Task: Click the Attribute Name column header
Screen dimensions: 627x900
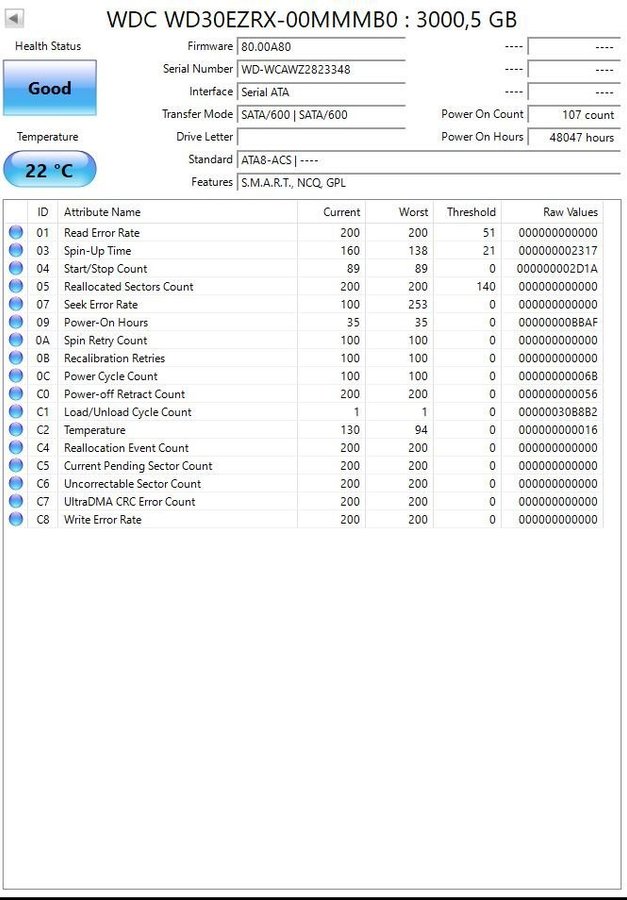Action: click(x=177, y=212)
